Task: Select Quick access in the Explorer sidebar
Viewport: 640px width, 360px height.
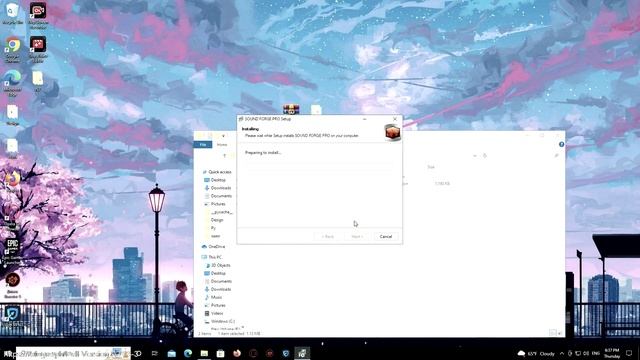Action: [x=220, y=172]
